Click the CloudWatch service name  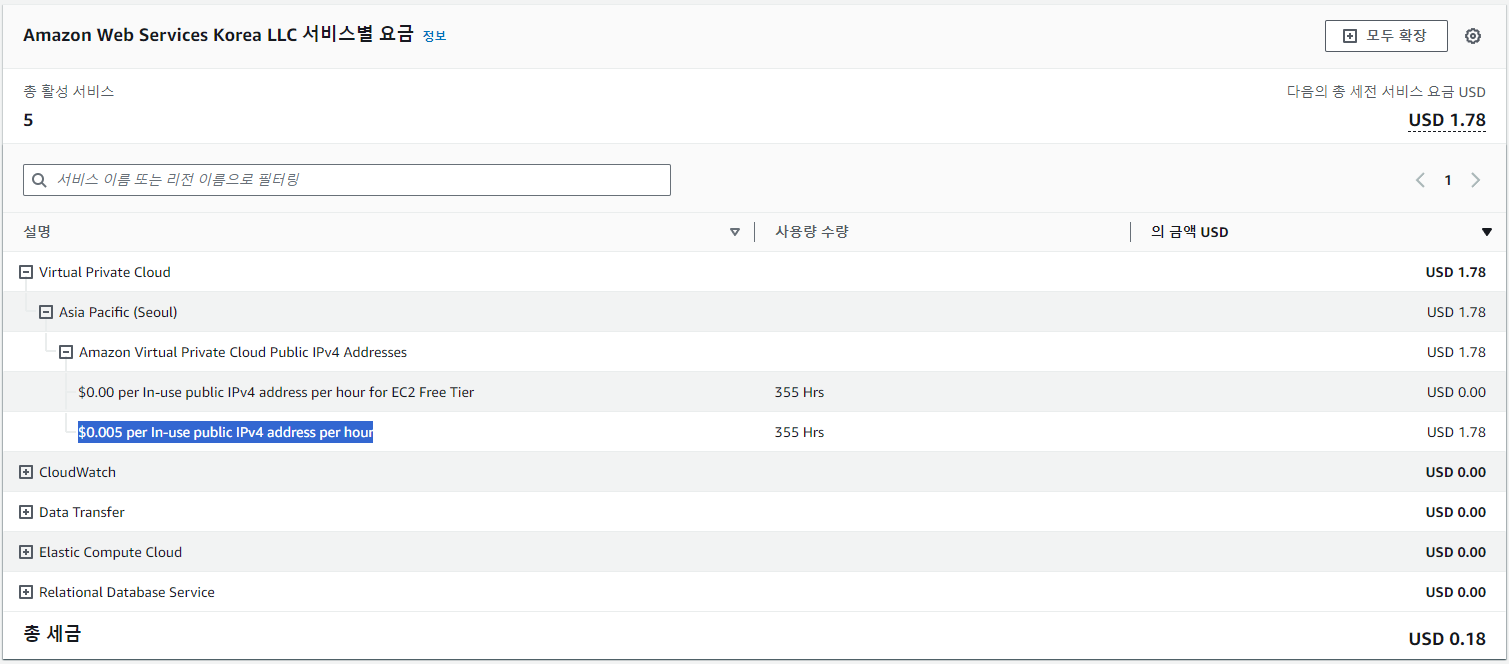point(78,472)
